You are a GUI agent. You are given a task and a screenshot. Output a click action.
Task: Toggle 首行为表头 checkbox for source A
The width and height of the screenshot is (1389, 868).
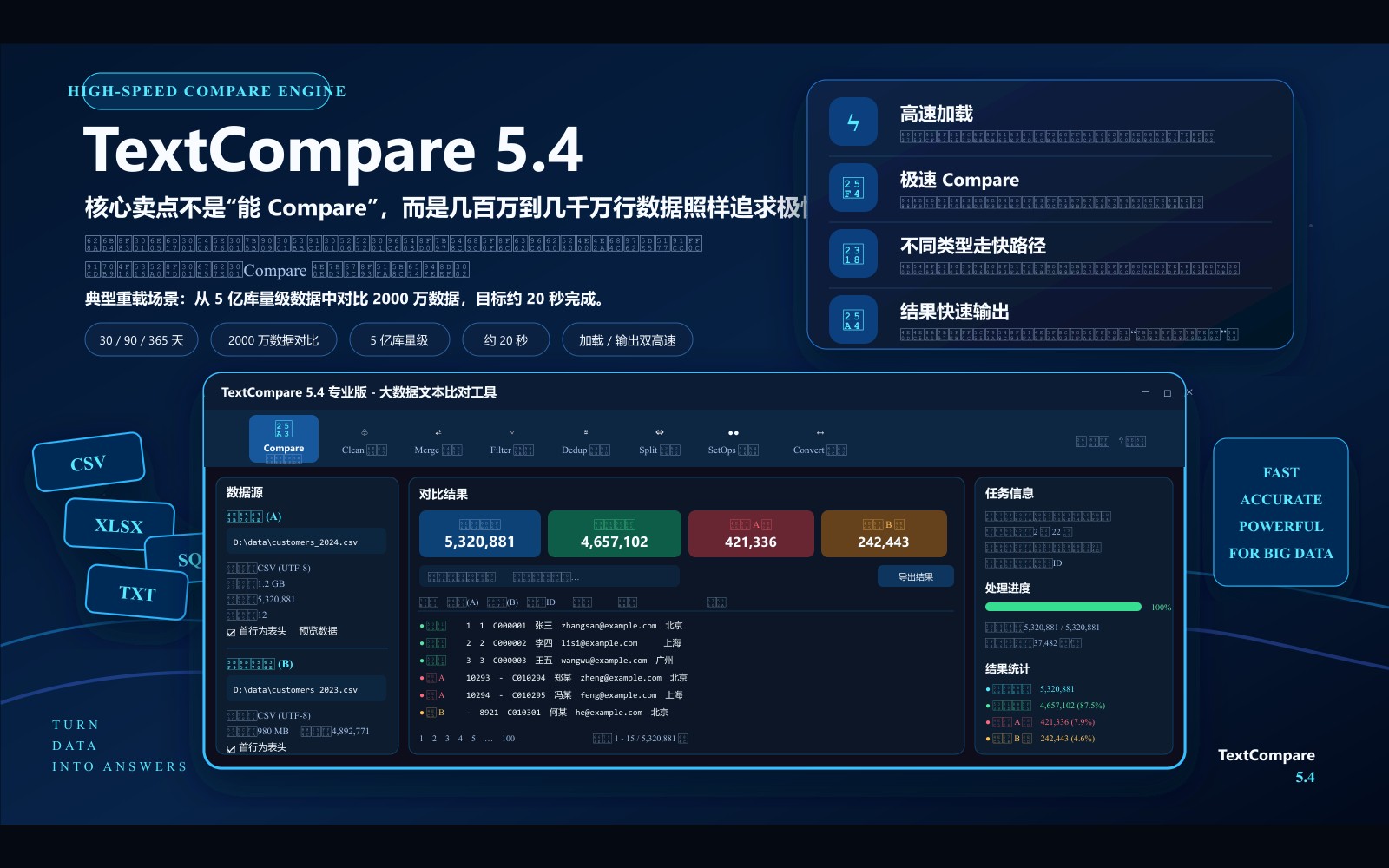(231, 632)
